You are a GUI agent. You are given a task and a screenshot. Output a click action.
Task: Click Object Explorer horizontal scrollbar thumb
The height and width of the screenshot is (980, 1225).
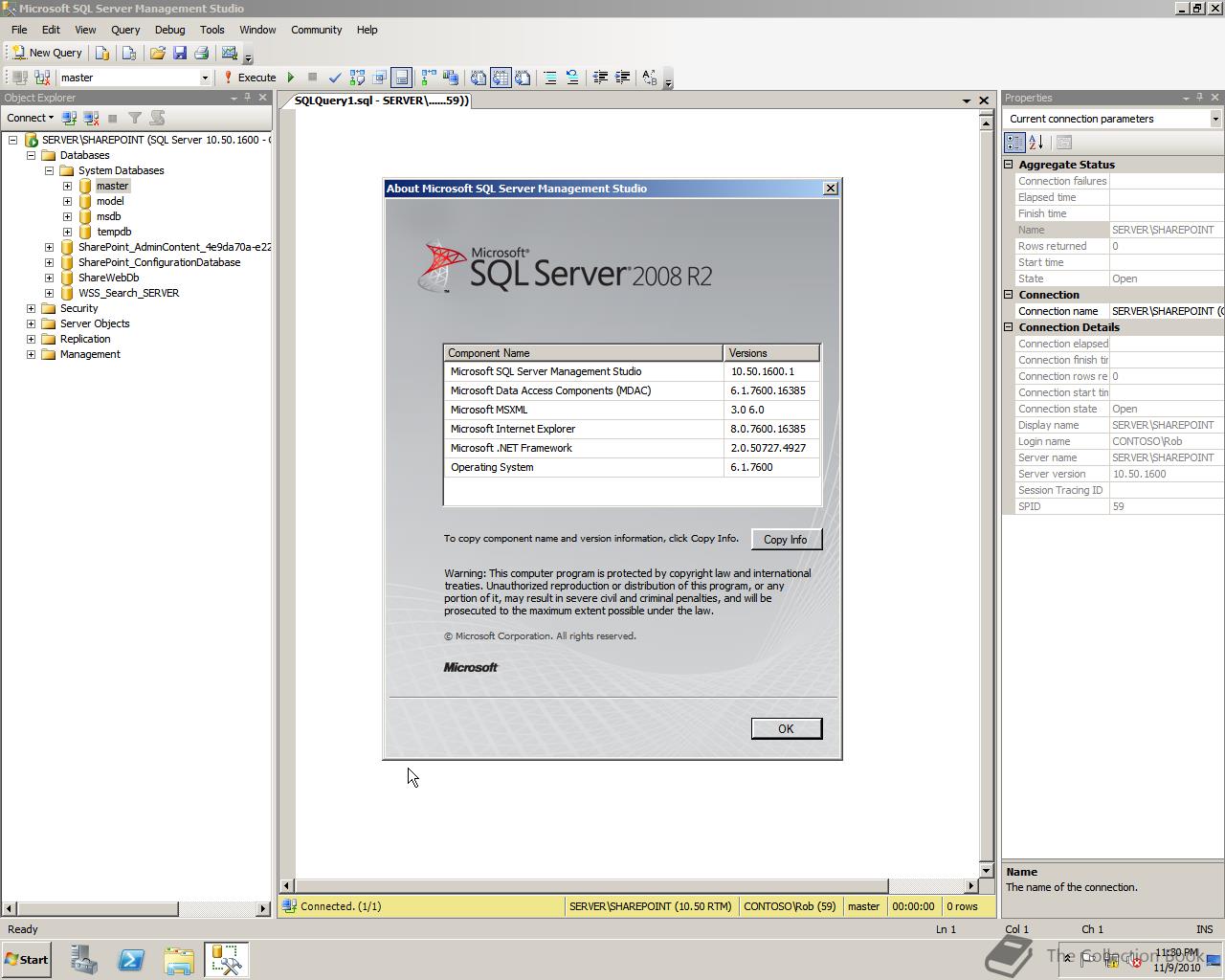[98, 908]
